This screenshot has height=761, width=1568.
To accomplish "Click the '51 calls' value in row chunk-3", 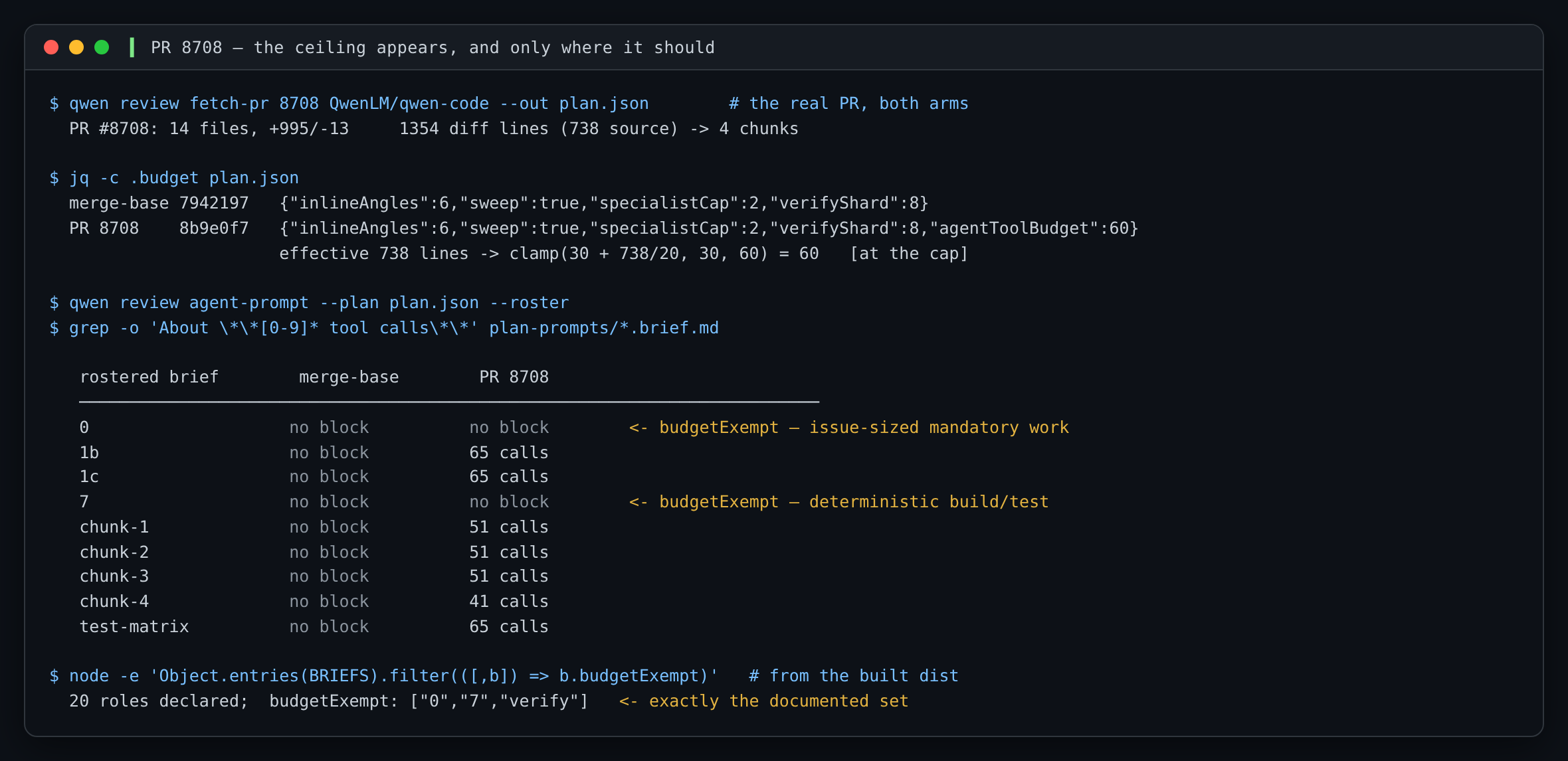I will tap(509, 576).
